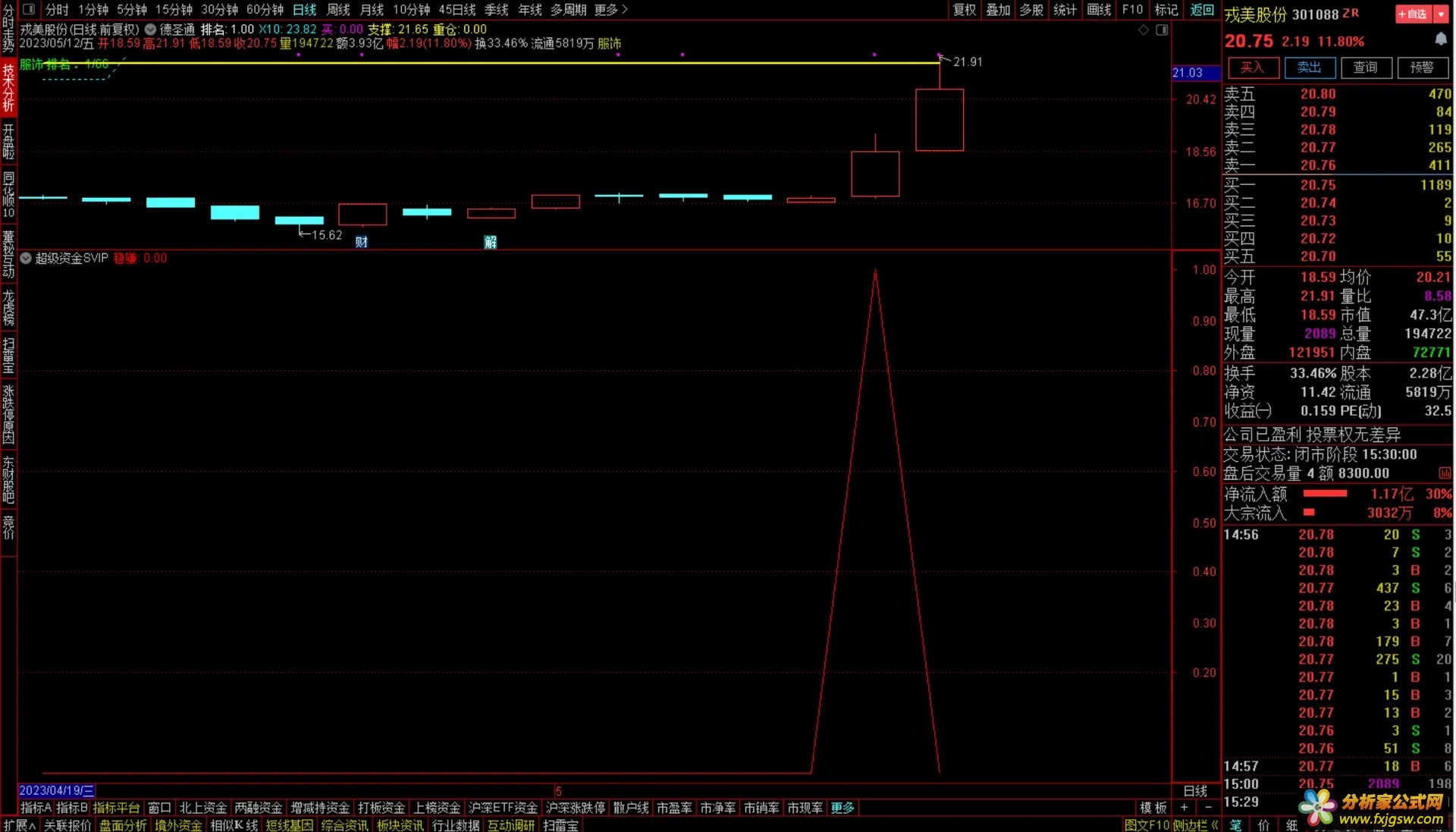The height and width of the screenshot is (832, 1456).
Task: Select the 北上资金 indicator tab
Action: pyautogui.click(x=202, y=808)
